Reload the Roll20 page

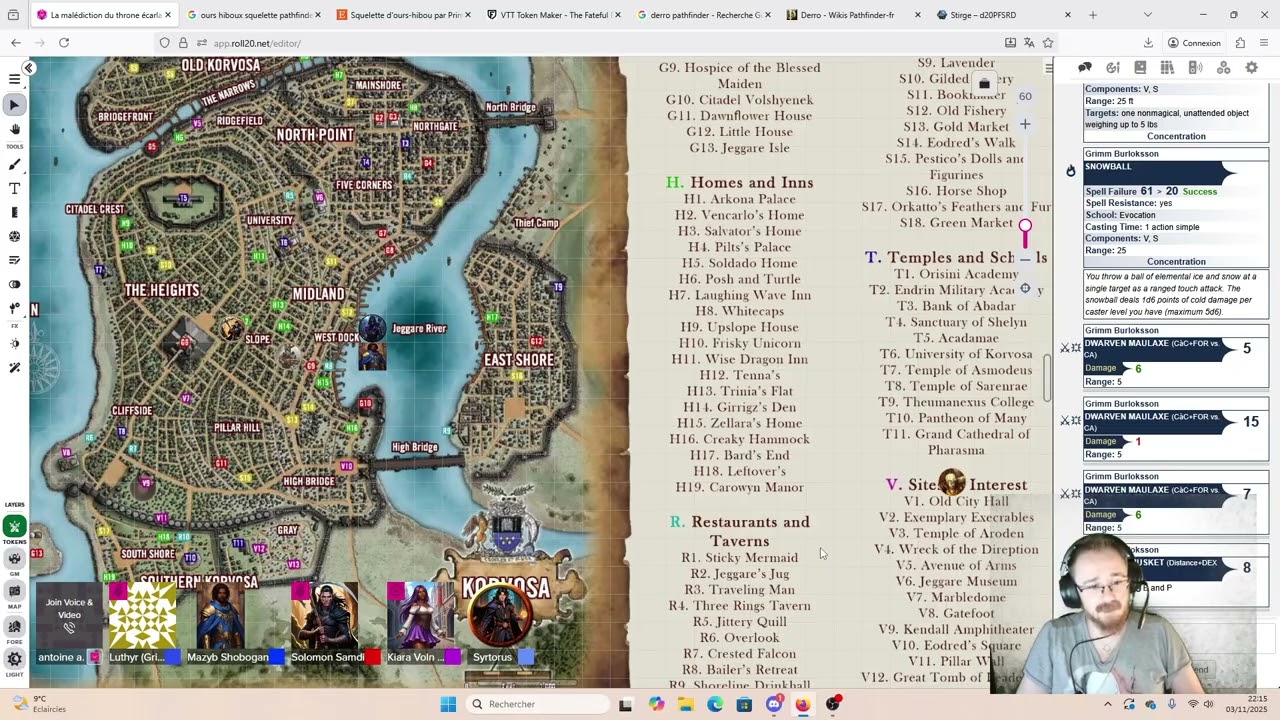click(64, 43)
